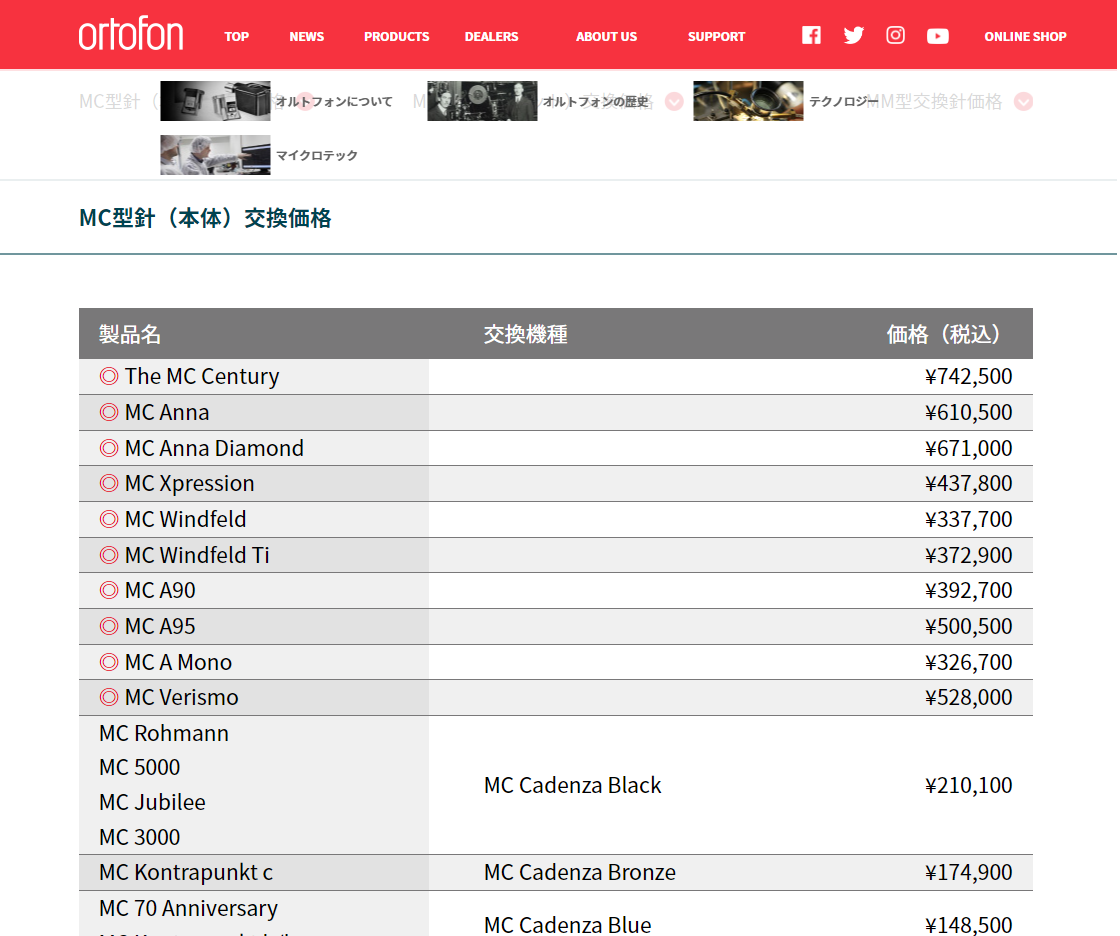Click the オルトフォンについて thumbnail image
This screenshot has height=936, width=1120.
[x=215, y=101]
